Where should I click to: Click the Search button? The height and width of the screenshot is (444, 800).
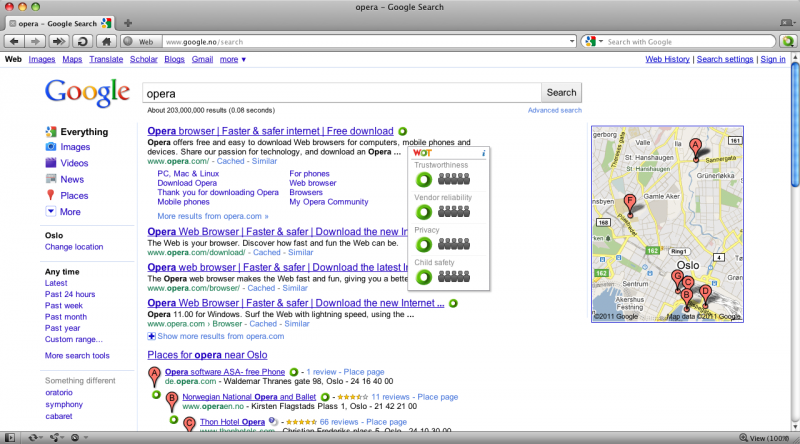(561, 92)
